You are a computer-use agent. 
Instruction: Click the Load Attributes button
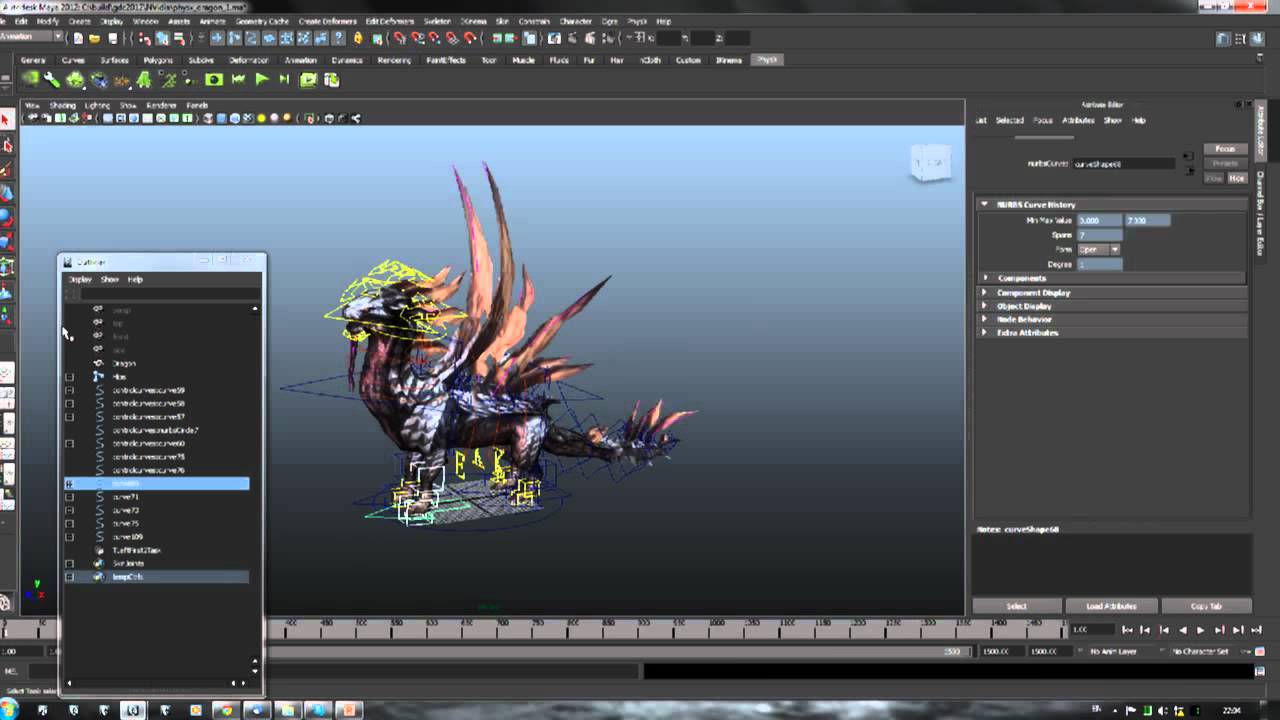tap(1111, 606)
